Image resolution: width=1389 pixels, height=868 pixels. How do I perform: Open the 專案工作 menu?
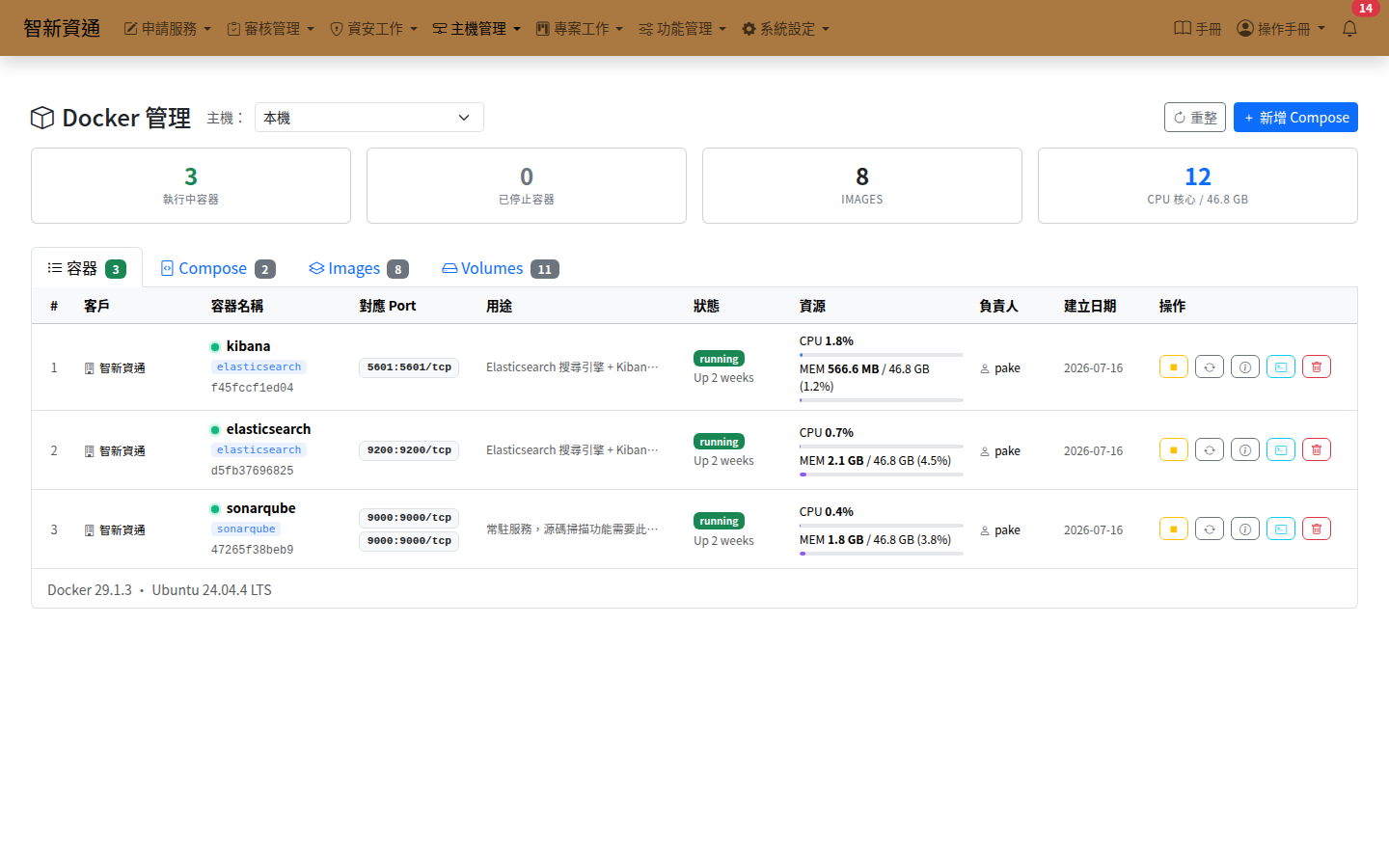click(x=580, y=29)
